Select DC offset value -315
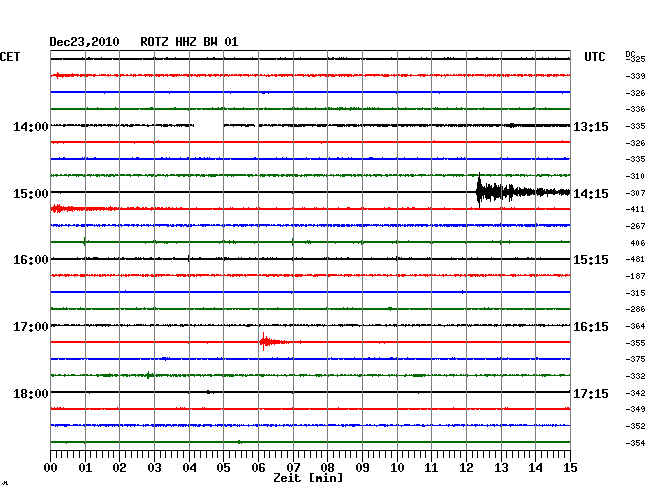Screen dimensions: 650x494 coord(635,293)
